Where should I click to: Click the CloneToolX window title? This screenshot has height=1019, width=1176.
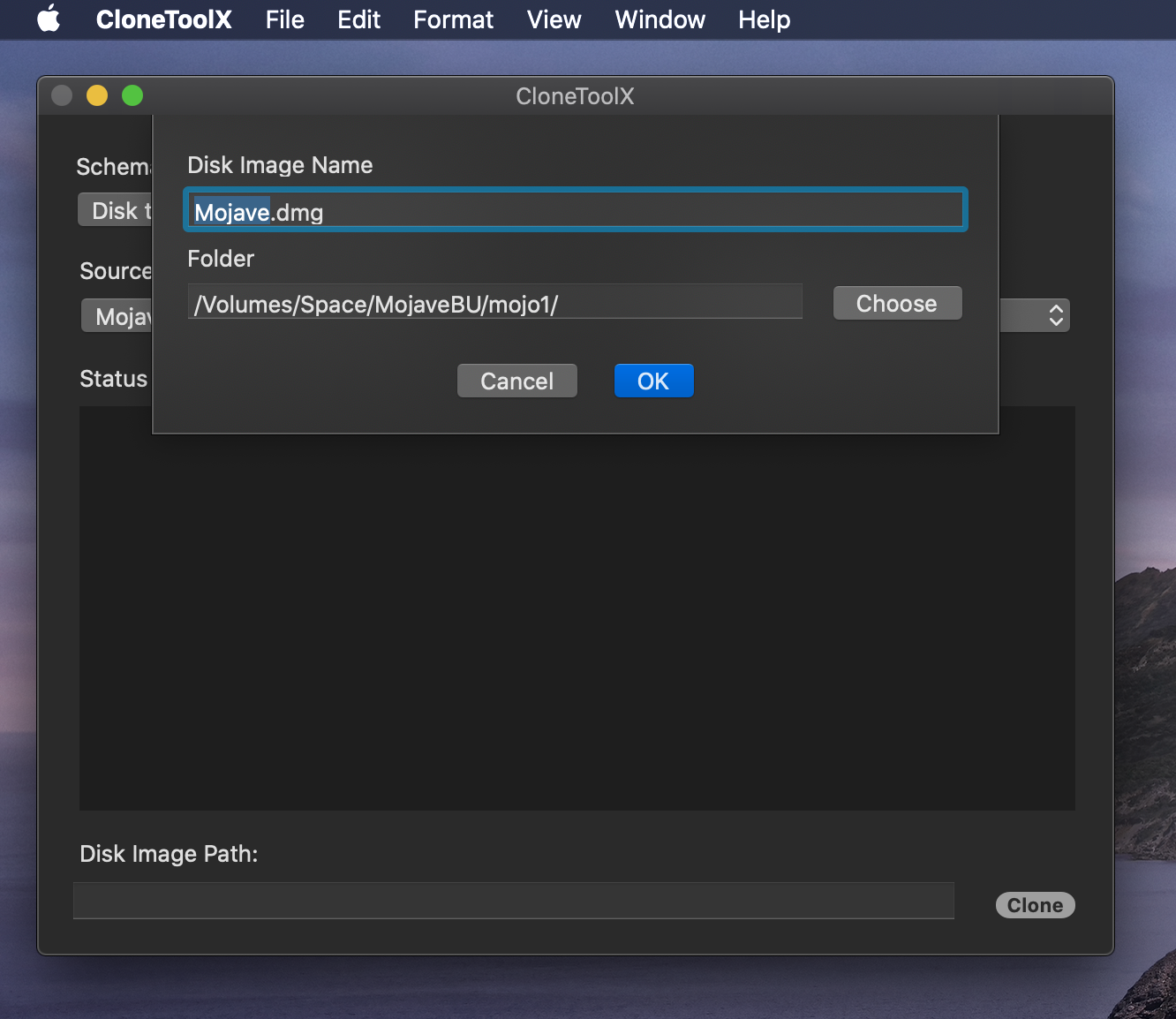click(x=575, y=96)
